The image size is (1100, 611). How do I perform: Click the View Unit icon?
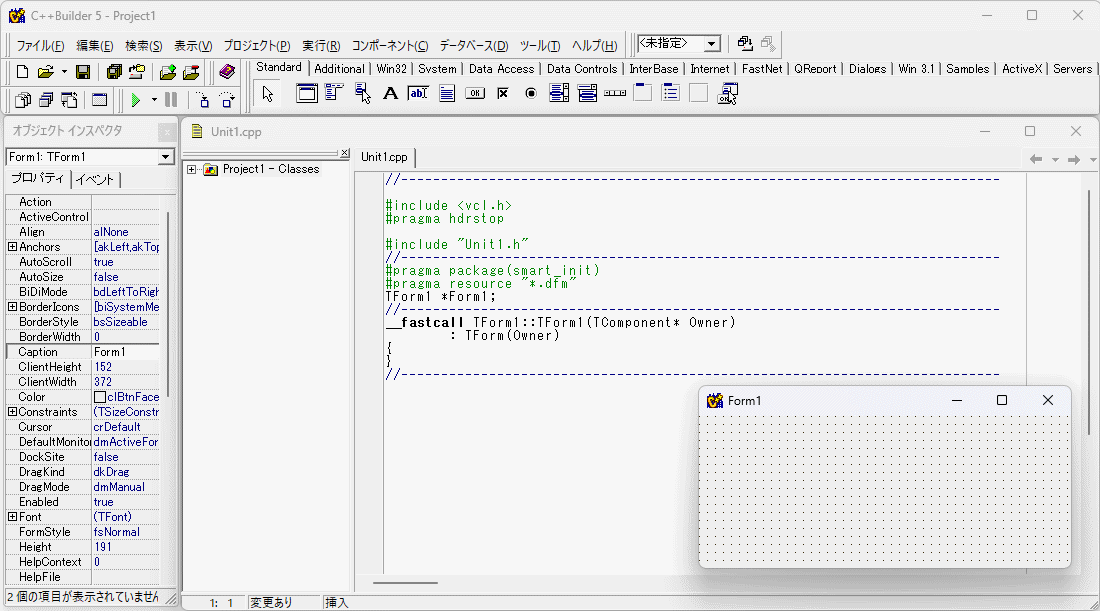[x=22, y=100]
